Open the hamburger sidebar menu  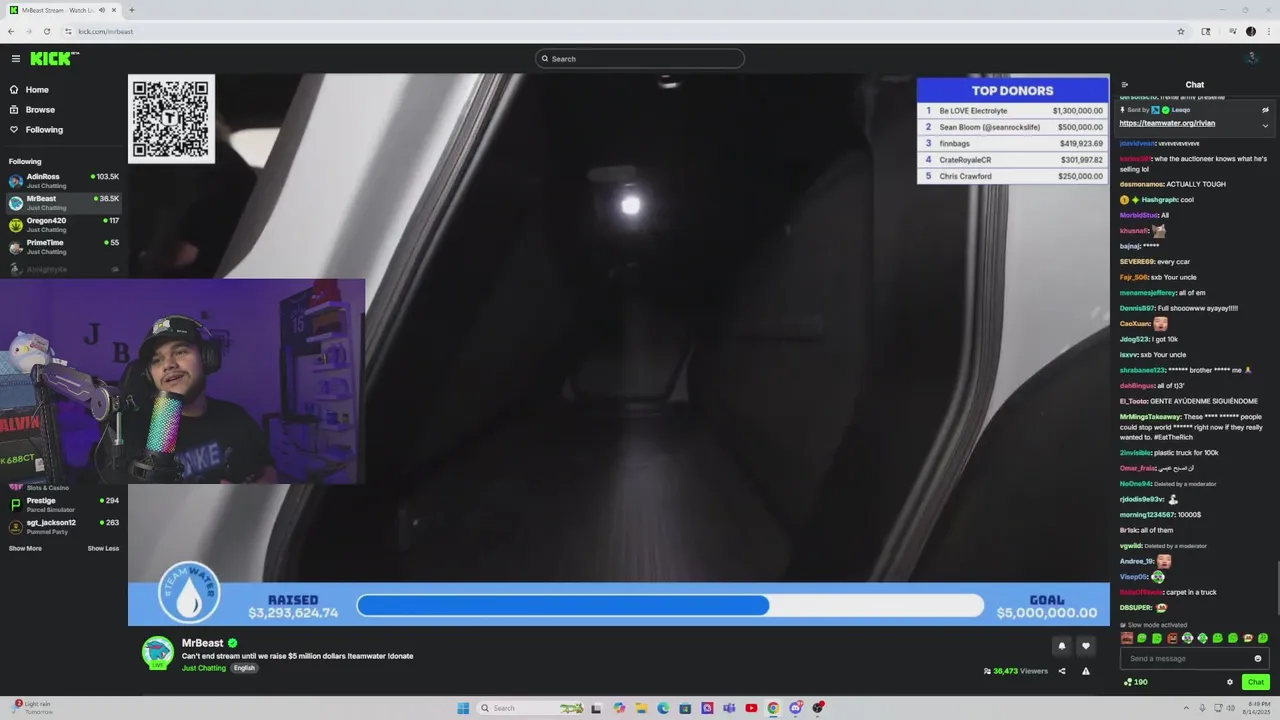pyautogui.click(x=16, y=59)
